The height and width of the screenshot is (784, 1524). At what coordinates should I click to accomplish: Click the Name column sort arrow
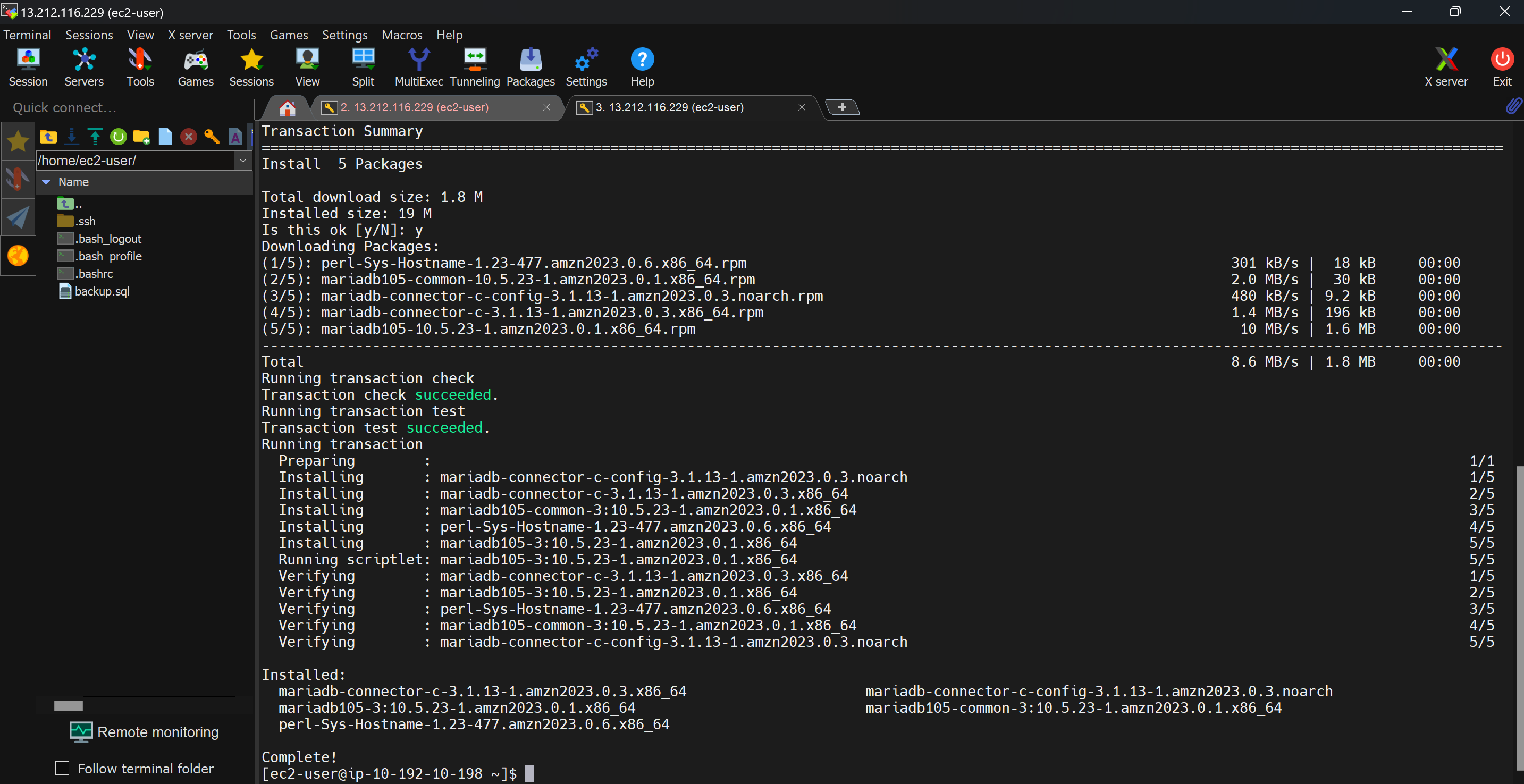46,182
